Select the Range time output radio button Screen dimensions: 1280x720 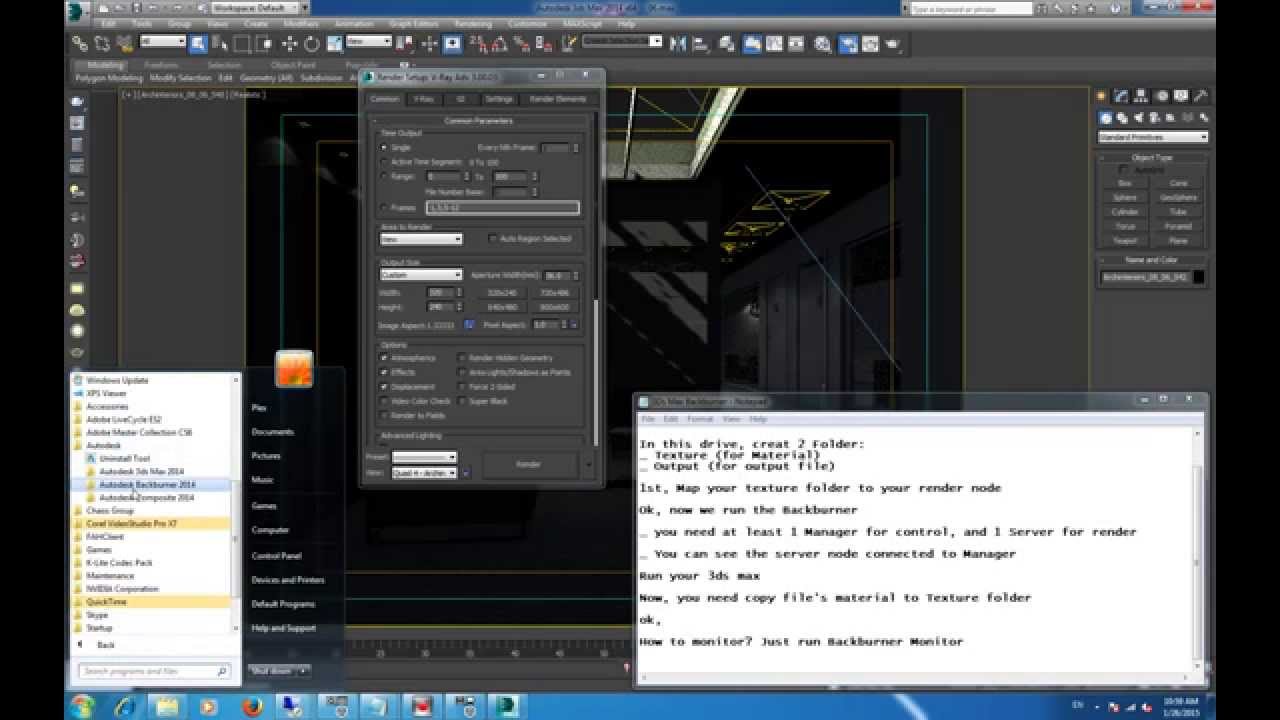384,176
